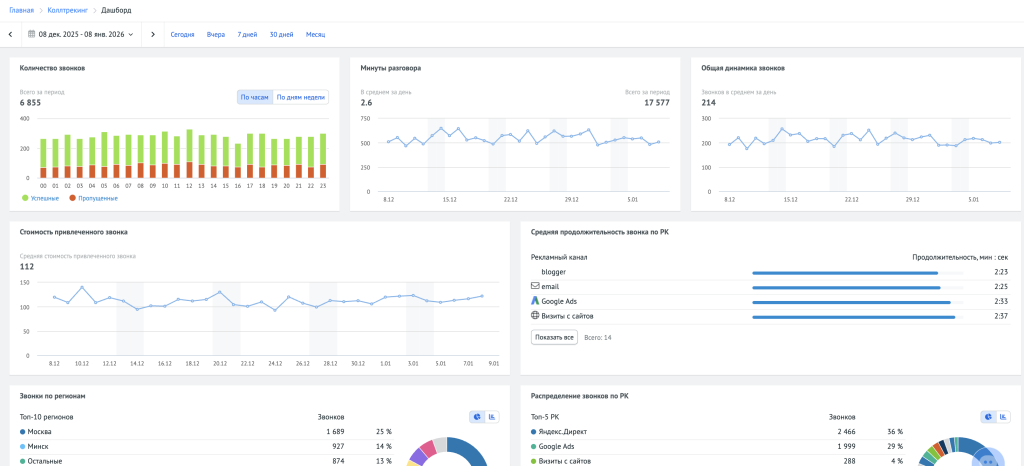Switch regions widget to pie chart view

pyautogui.click(x=478, y=417)
